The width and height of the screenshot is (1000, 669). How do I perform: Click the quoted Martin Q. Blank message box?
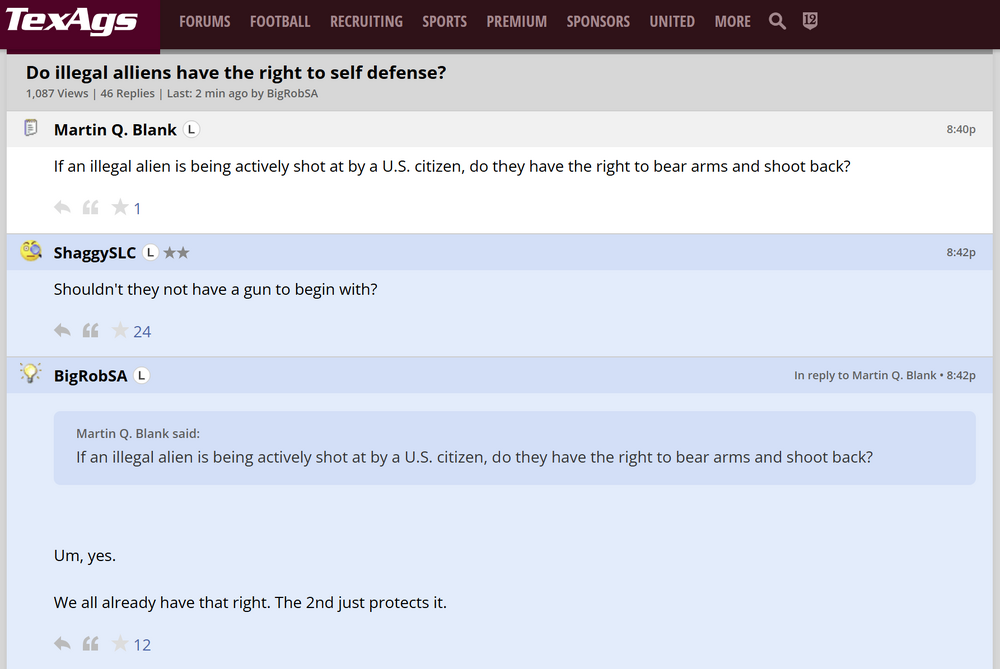tap(514, 448)
